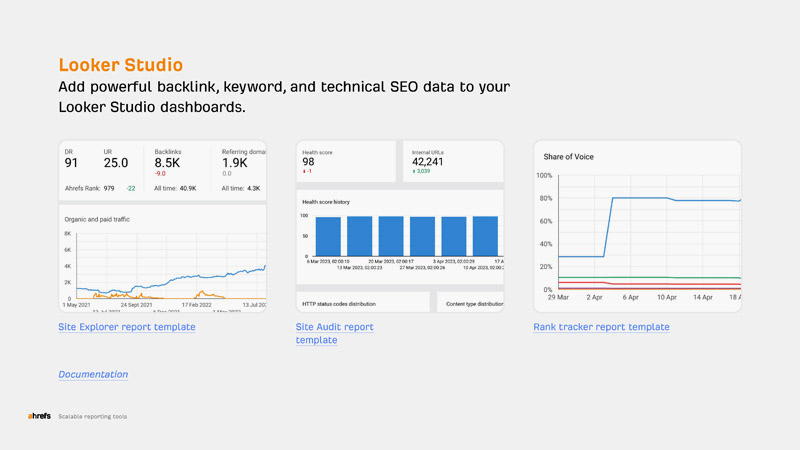Click the Share of Voice title

[568, 157]
